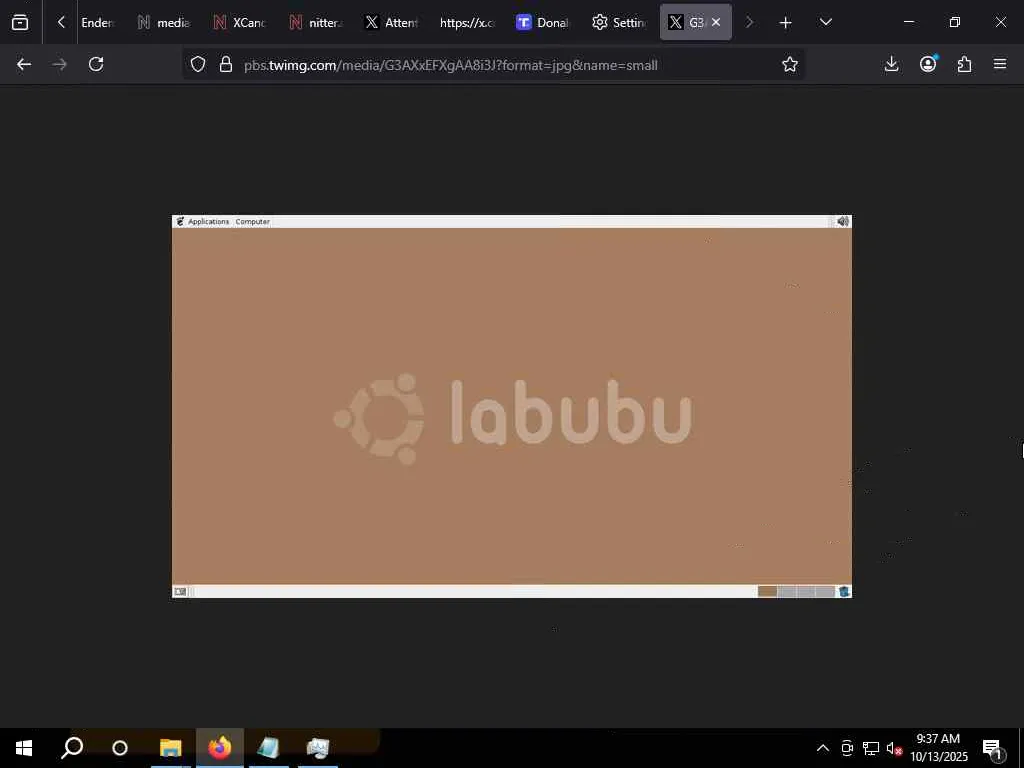
Task: Open Windows taskbar search
Action: pos(72,748)
